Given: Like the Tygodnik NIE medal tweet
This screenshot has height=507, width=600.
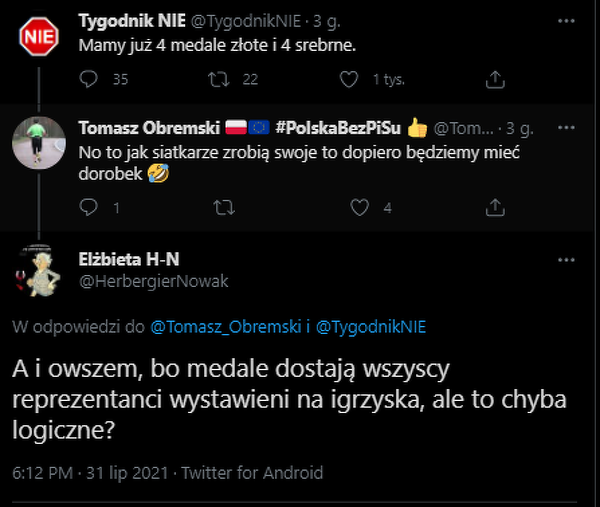Looking at the screenshot, I should pyautogui.click(x=348, y=79).
